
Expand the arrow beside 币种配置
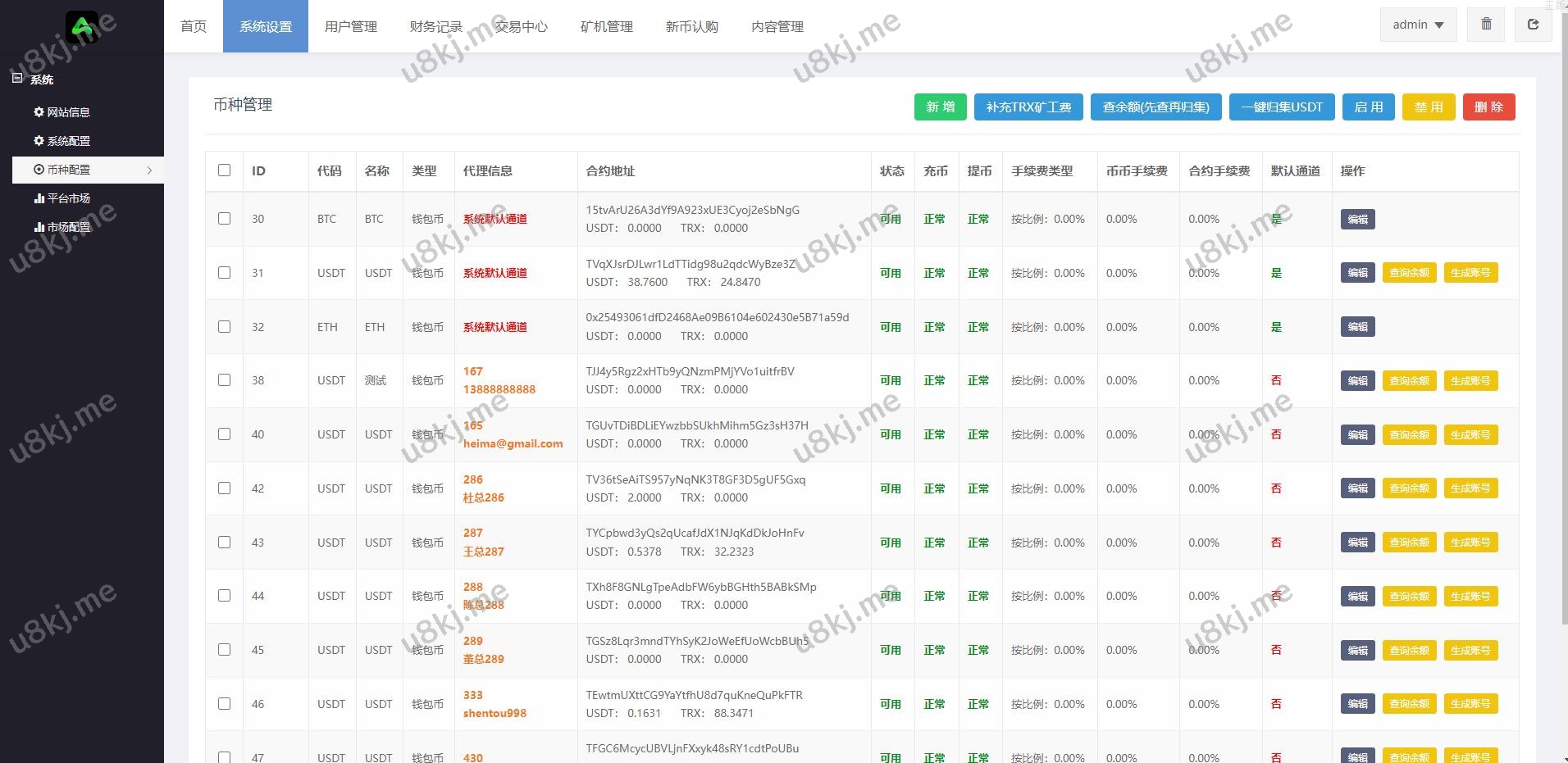coord(149,170)
